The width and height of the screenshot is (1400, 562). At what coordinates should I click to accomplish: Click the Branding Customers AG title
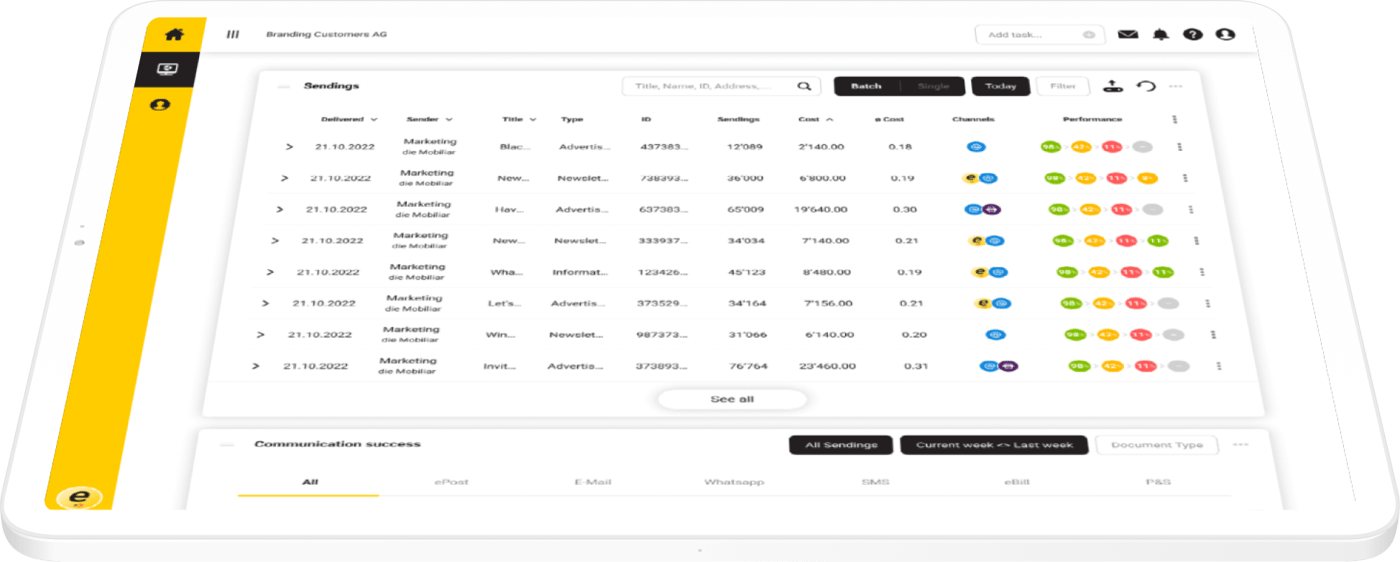click(x=326, y=34)
